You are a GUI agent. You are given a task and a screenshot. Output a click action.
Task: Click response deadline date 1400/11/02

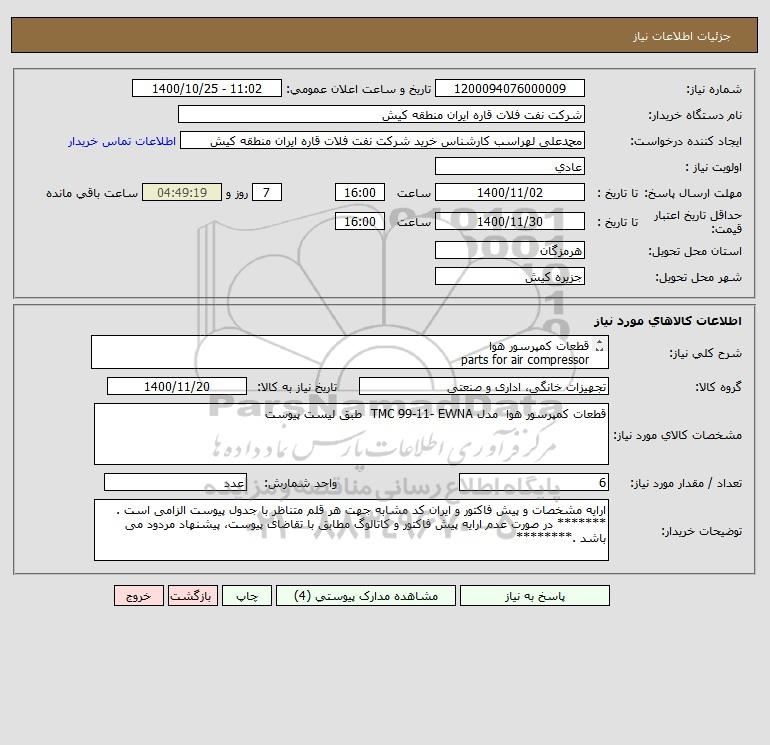[x=510, y=193]
